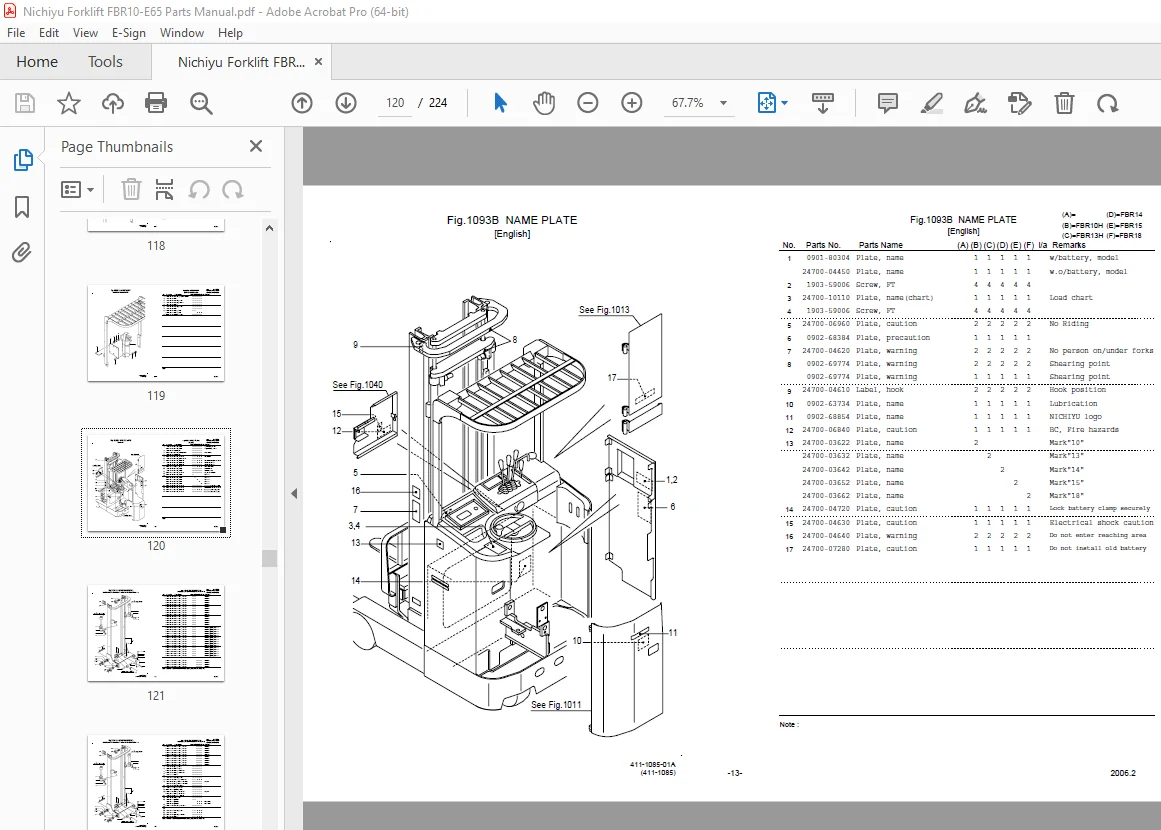1161x830 pixels.
Task: Collapse the navigation pane with the arrow
Action: click(294, 494)
